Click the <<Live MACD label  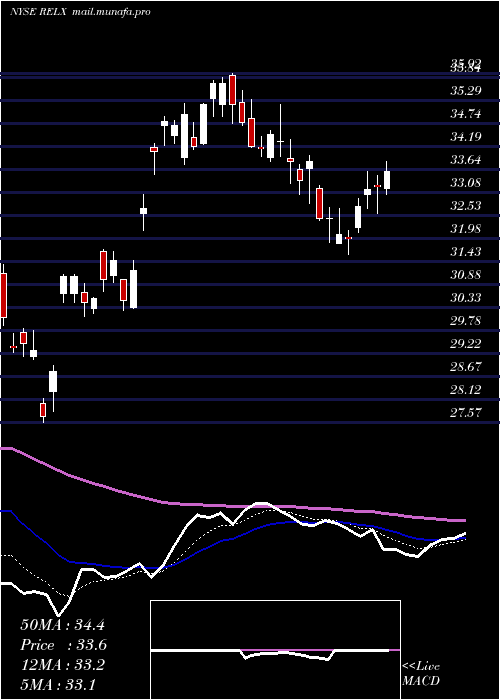(x=421, y=673)
